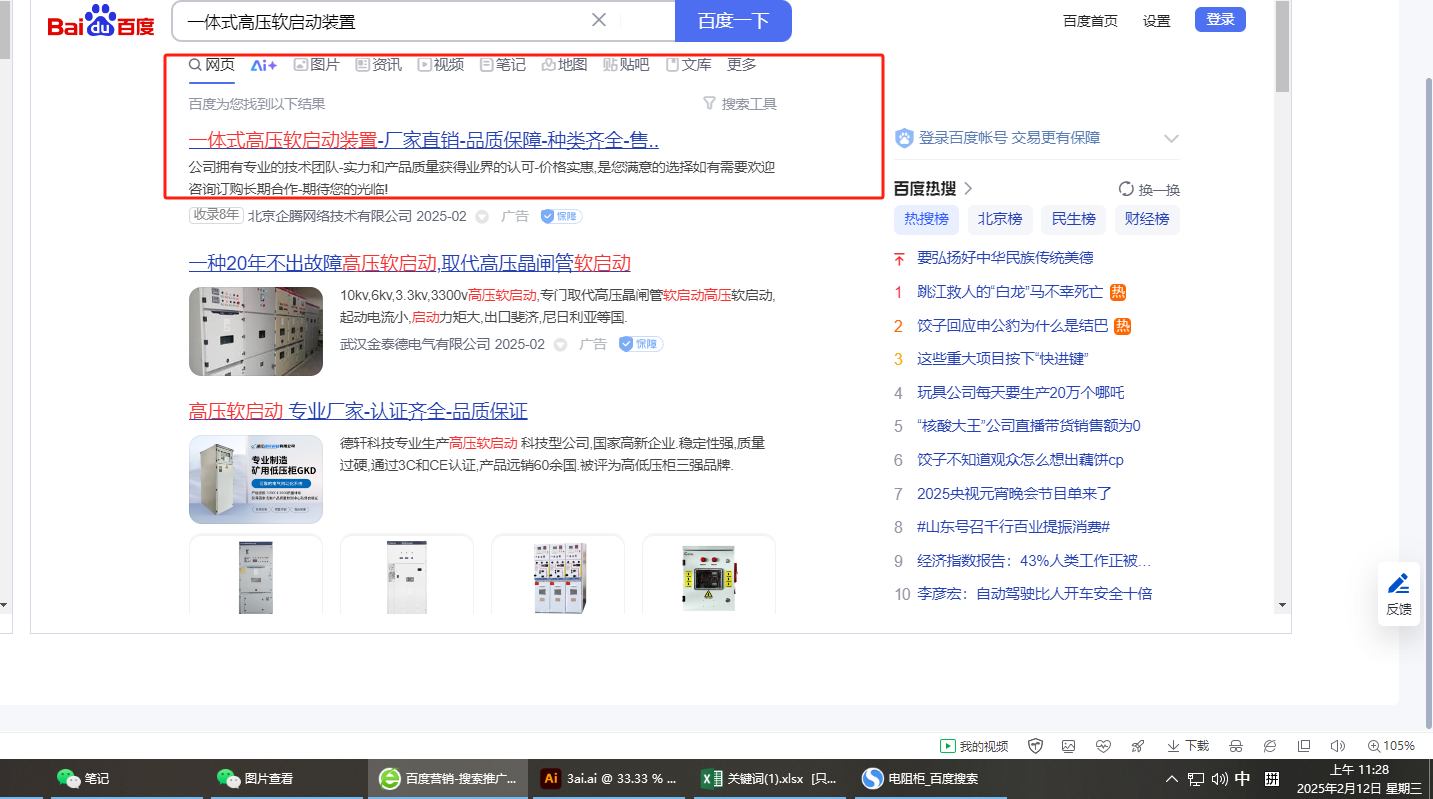Click the 105% page zoom control
1433x799 pixels.
(x=1390, y=746)
